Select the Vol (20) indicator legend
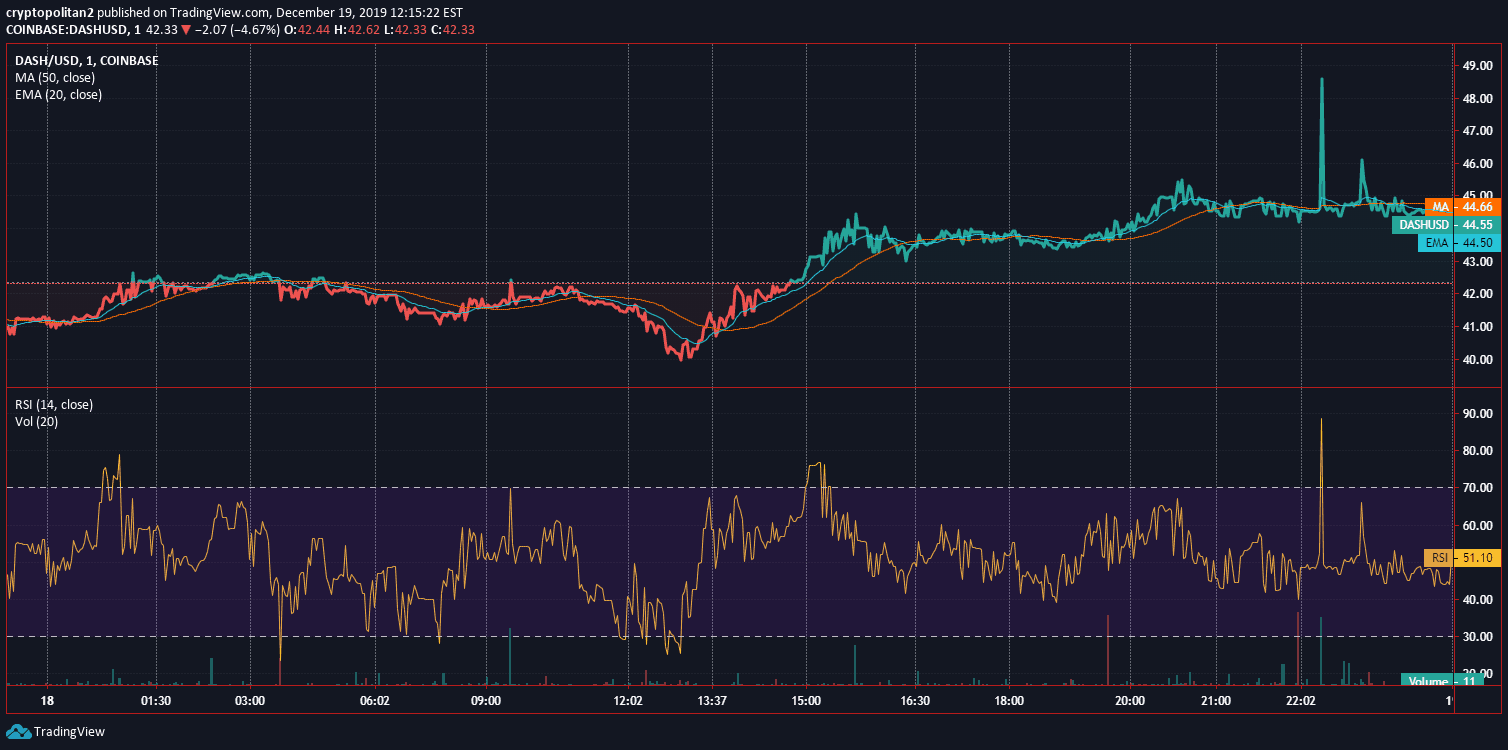The image size is (1508, 750). point(37,421)
